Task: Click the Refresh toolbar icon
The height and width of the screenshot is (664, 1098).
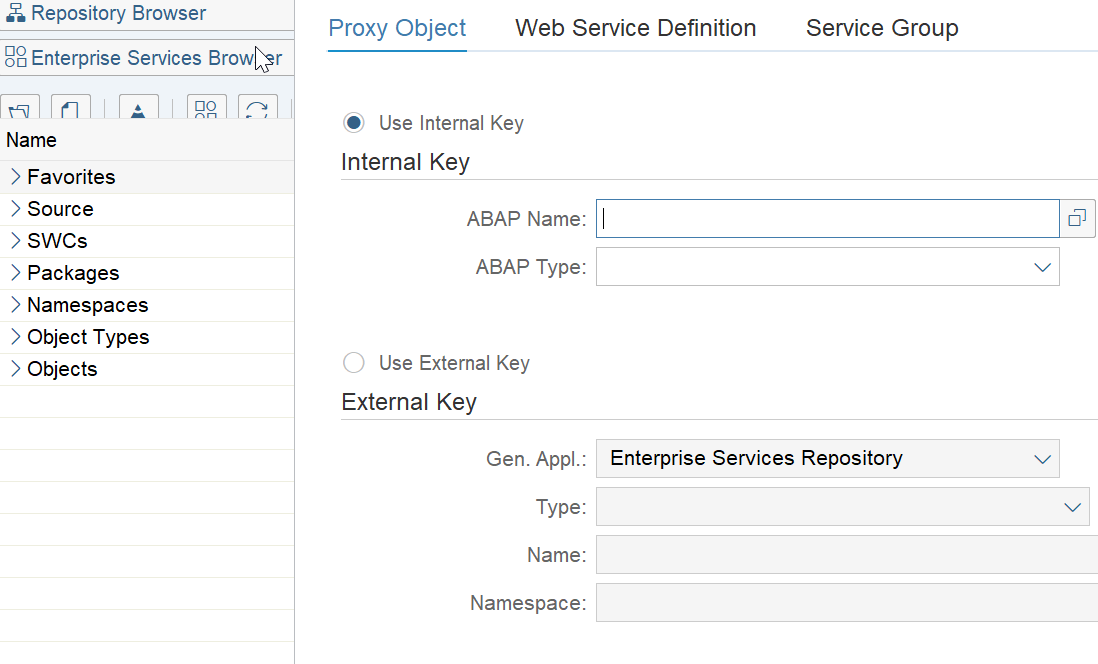Action: [258, 107]
